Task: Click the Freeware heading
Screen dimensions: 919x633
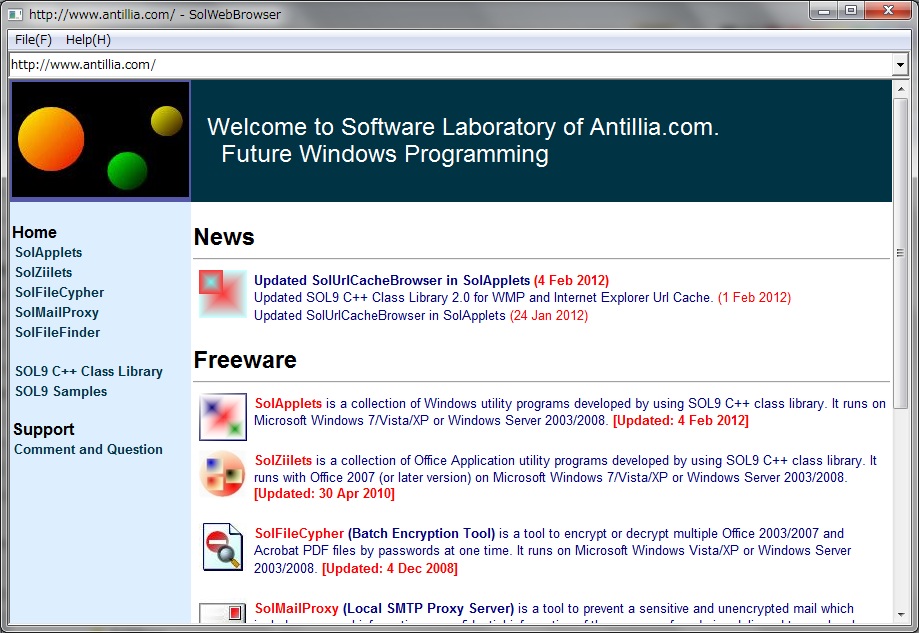Action: click(x=245, y=360)
